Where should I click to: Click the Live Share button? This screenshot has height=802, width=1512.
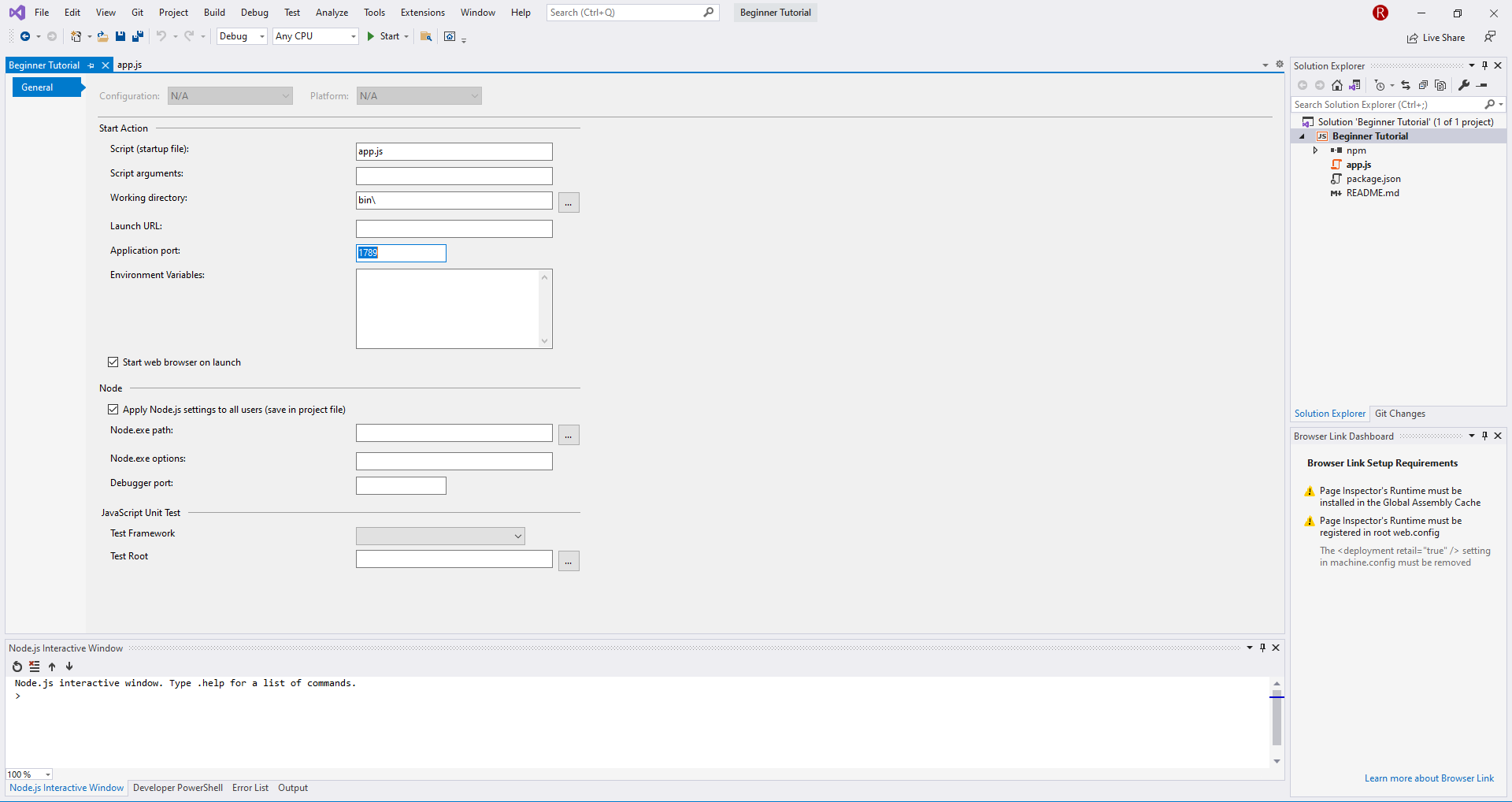[1436, 38]
